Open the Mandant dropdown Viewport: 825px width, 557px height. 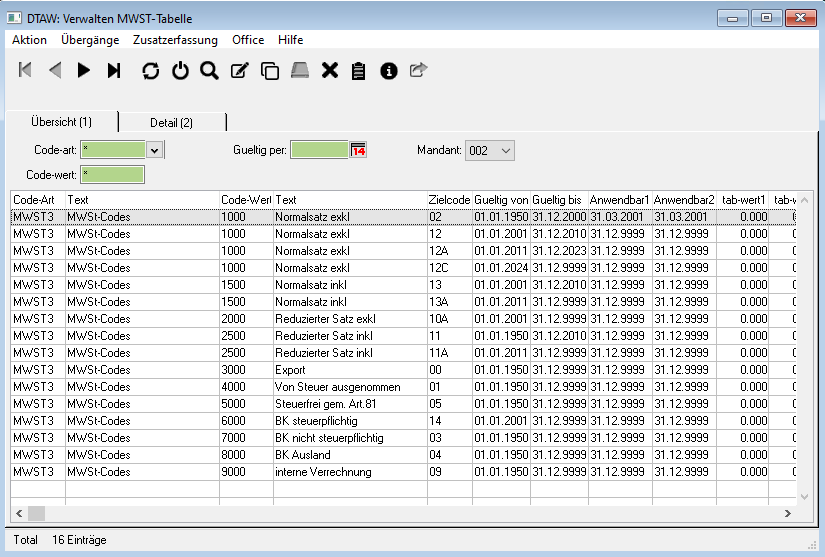pyautogui.click(x=505, y=150)
